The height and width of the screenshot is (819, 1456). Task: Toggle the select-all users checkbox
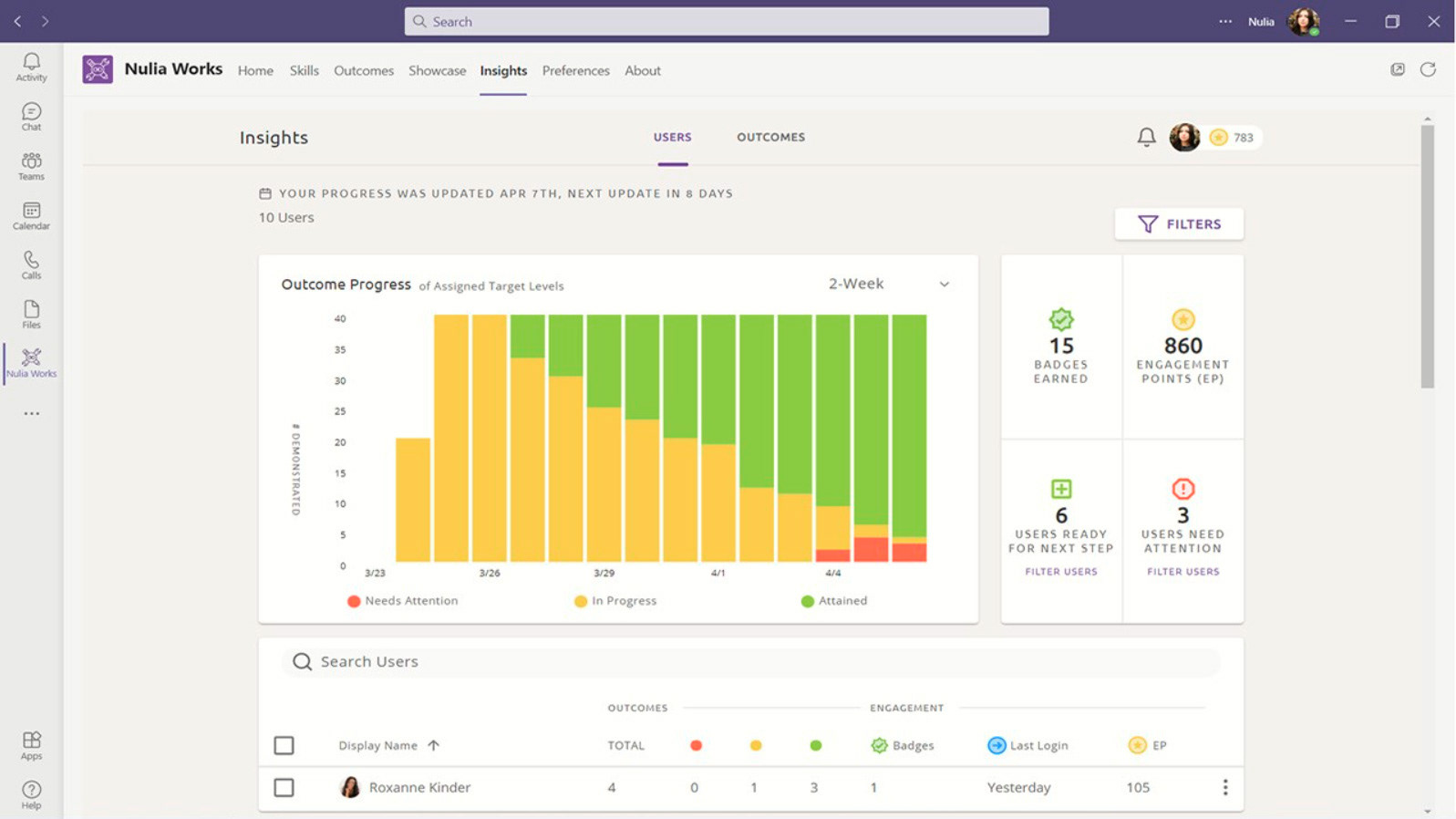click(x=284, y=745)
